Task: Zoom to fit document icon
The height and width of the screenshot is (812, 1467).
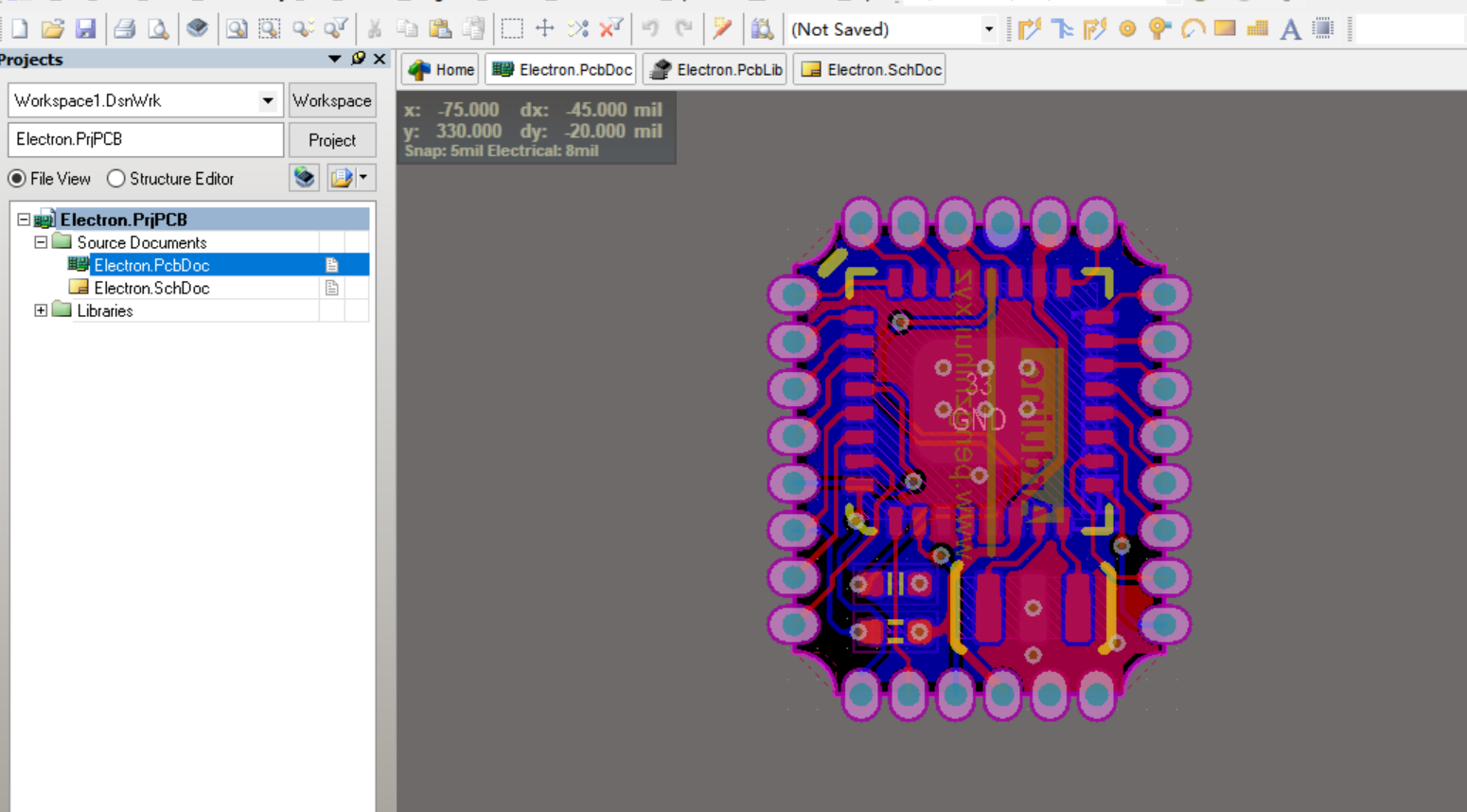Action: (237, 29)
